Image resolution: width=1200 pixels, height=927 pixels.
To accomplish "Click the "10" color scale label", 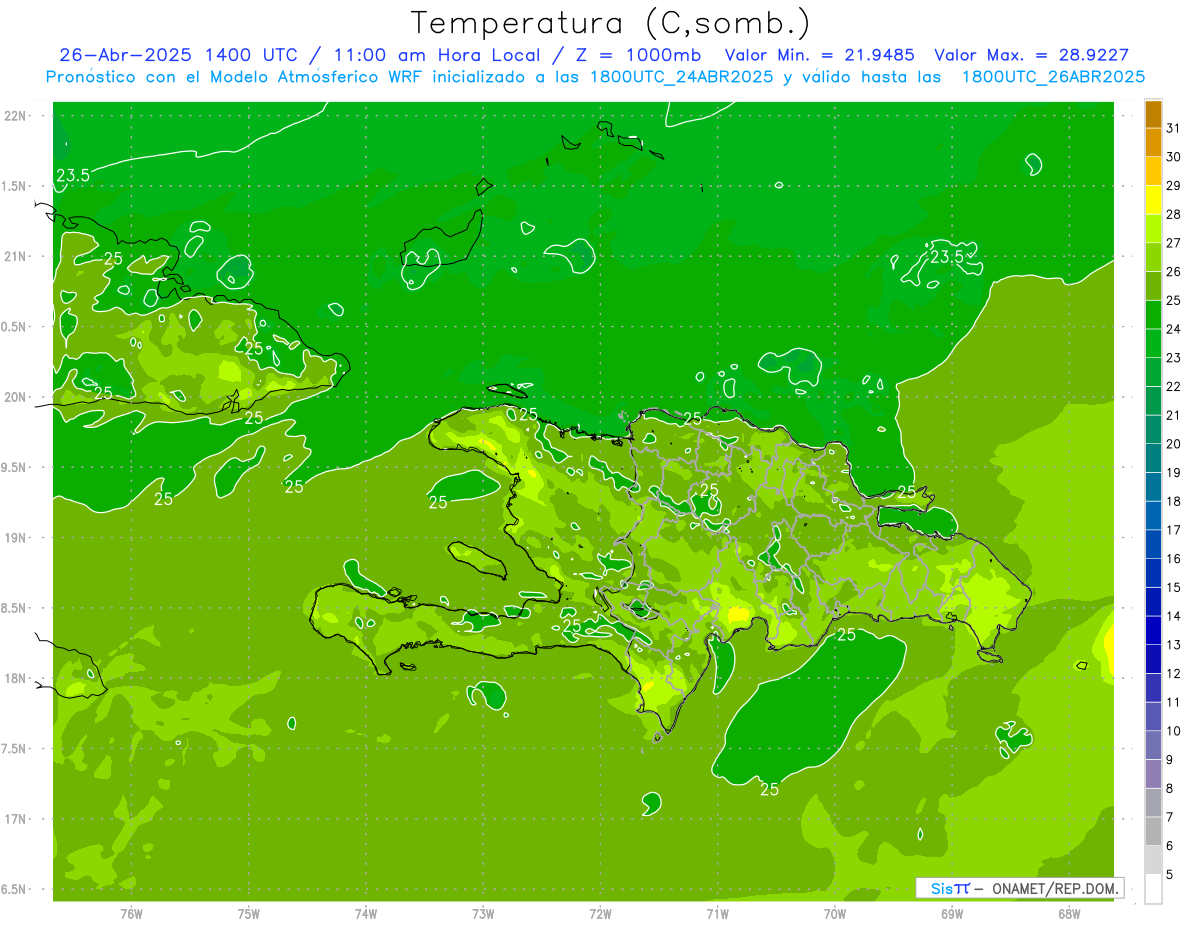I will (1173, 731).
